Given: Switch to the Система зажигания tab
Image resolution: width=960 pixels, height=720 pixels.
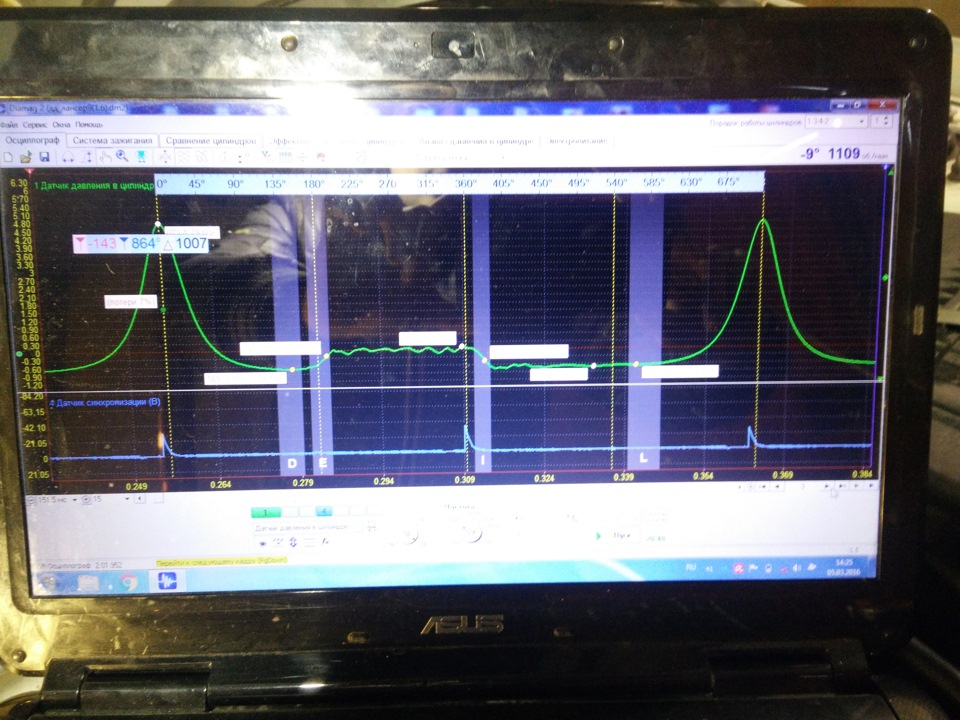Looking at the screenshot, I should click(x=113, y=140).
